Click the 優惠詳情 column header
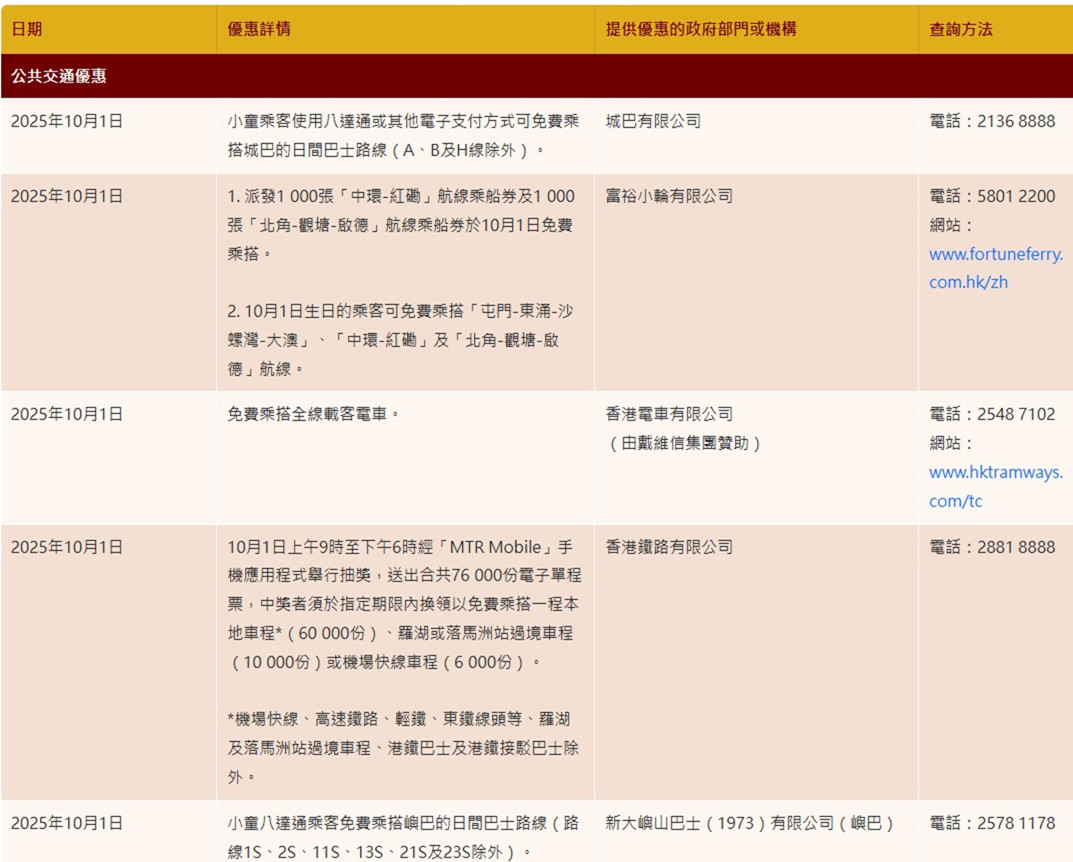This screenshot has height=862, width=1073. tap(259, 29)
